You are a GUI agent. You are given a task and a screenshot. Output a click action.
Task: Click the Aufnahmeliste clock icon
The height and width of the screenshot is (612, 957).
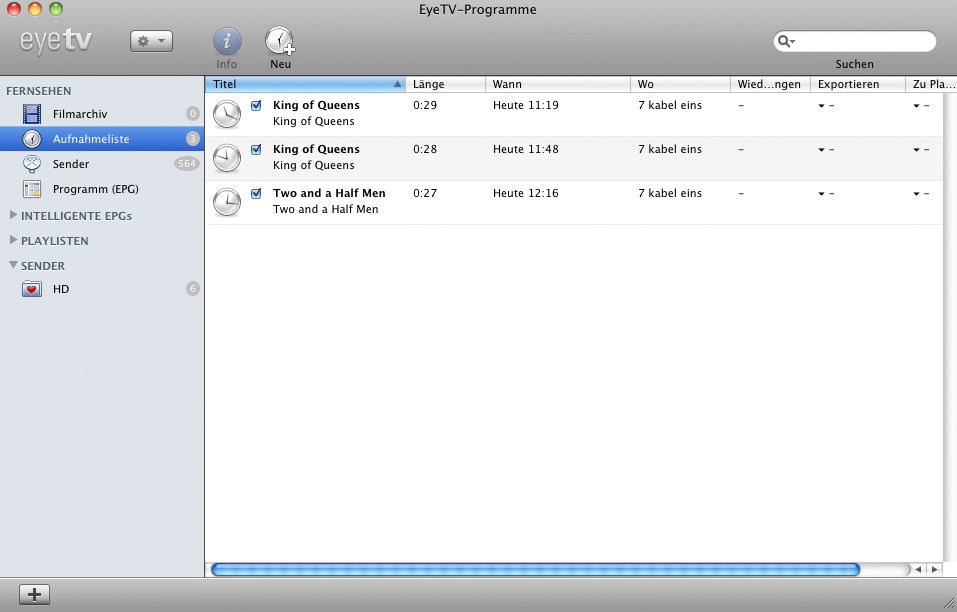(32, 139)
